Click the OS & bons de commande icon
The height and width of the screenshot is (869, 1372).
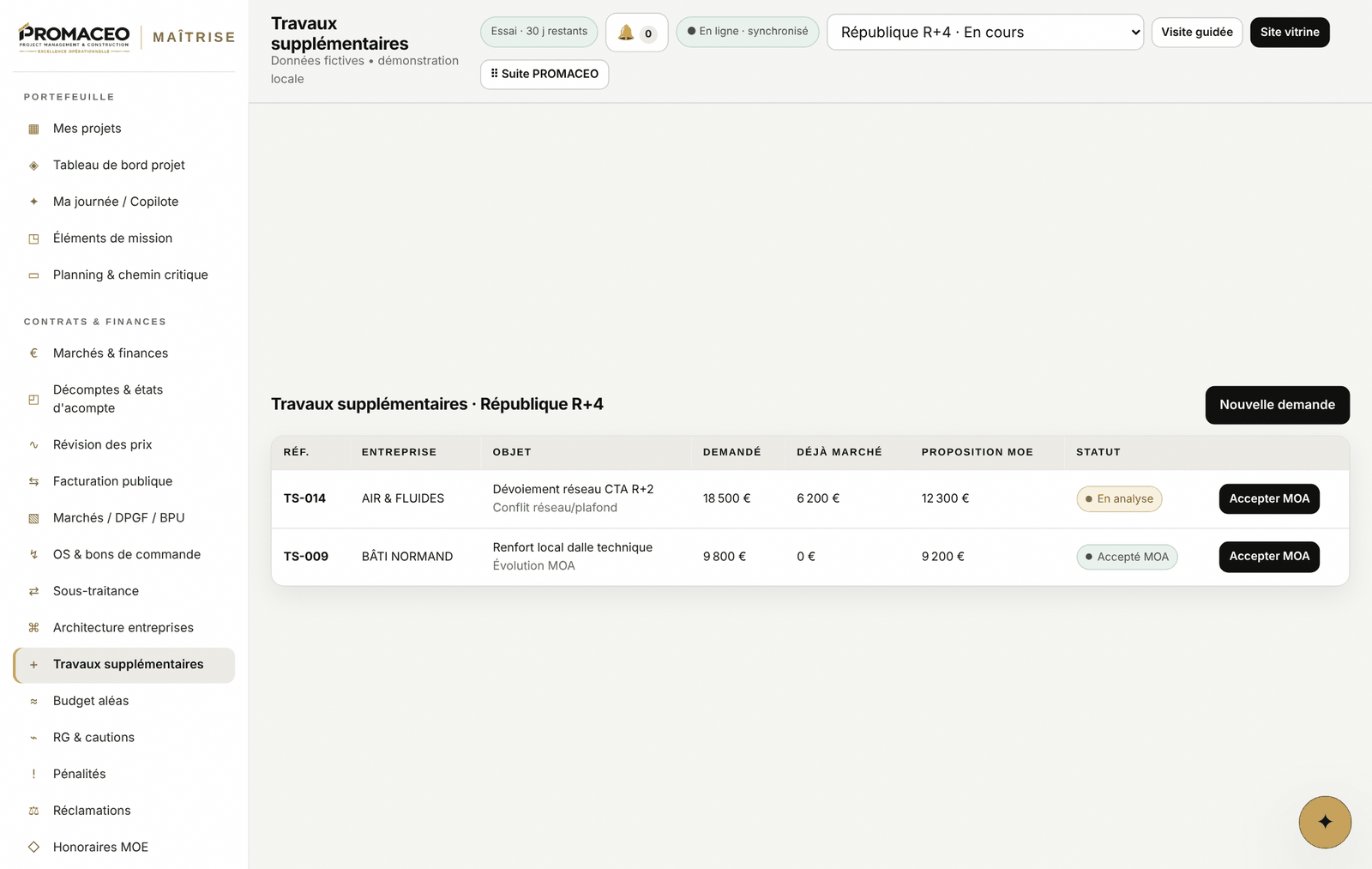coord(34,555)
